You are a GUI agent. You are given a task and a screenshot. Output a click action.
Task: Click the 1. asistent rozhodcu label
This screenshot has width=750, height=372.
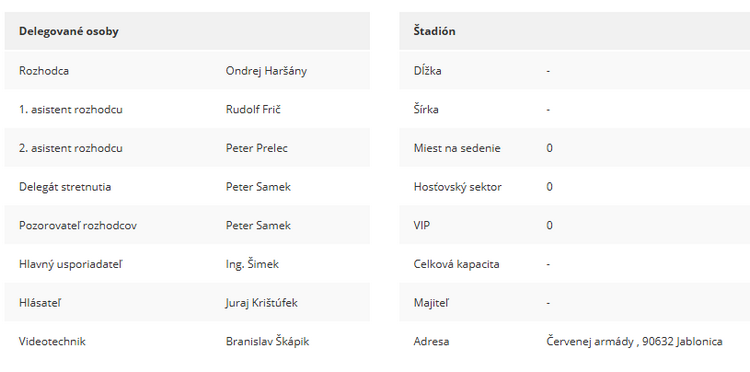[x=71, y=109]
